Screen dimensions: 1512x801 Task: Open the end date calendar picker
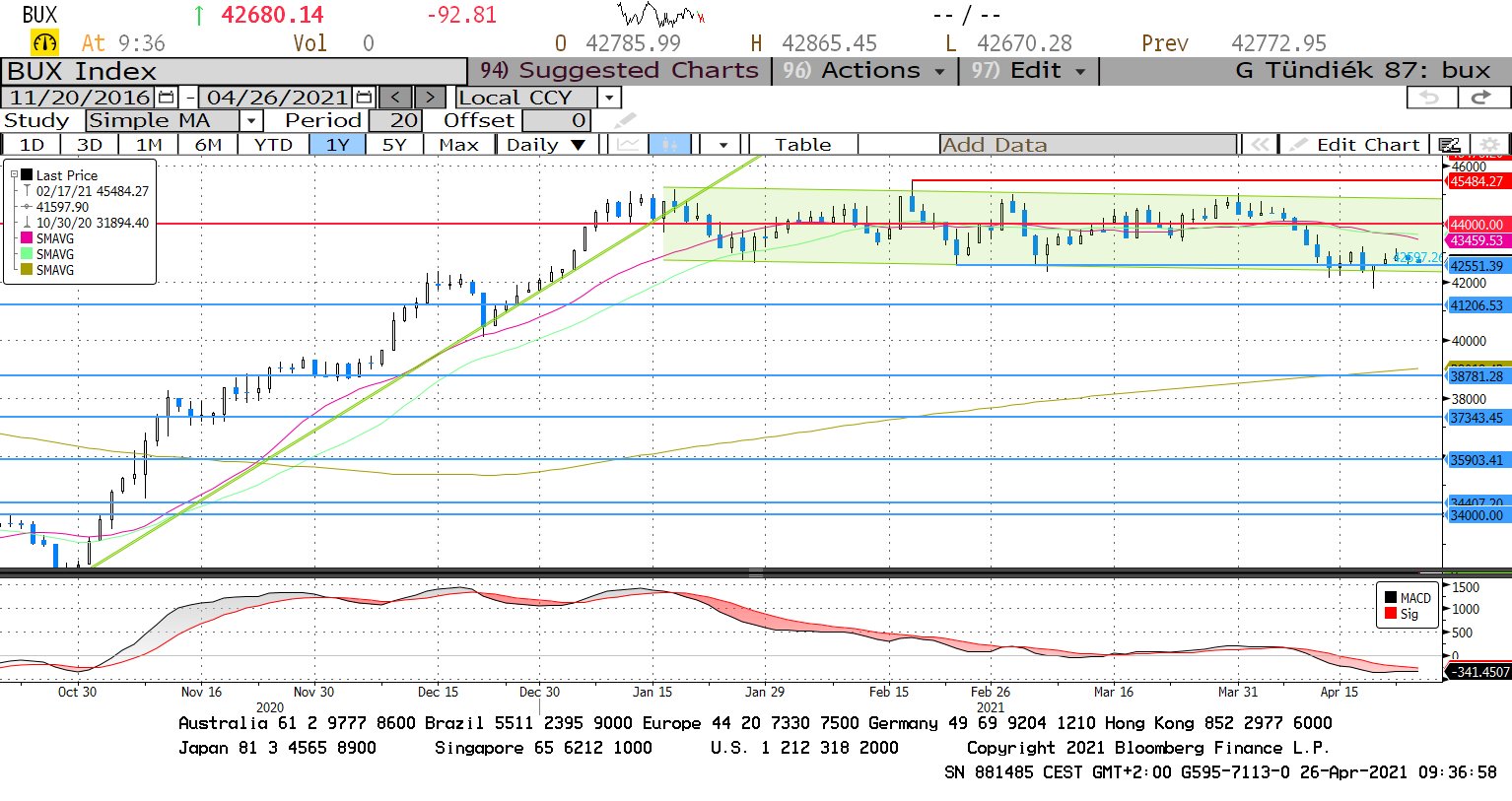pyautogui.click(x=365, y=98)
